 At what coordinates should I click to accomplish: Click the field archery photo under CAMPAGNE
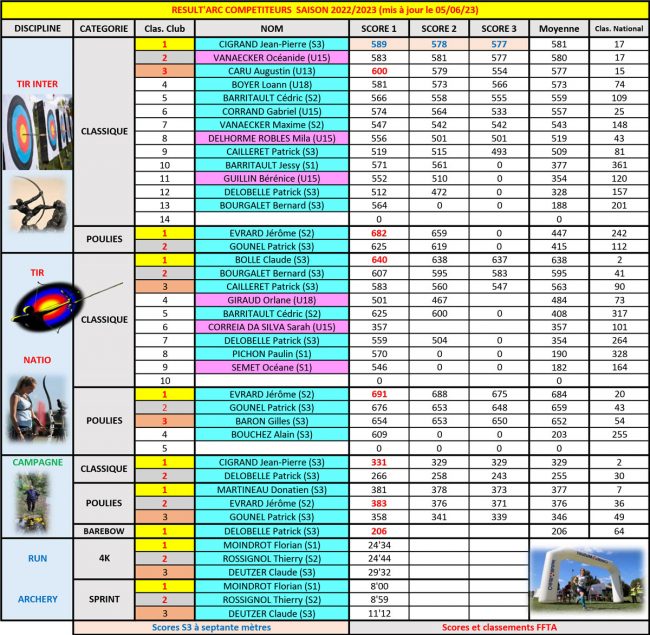pyautogui.click(x=32, y=503)
